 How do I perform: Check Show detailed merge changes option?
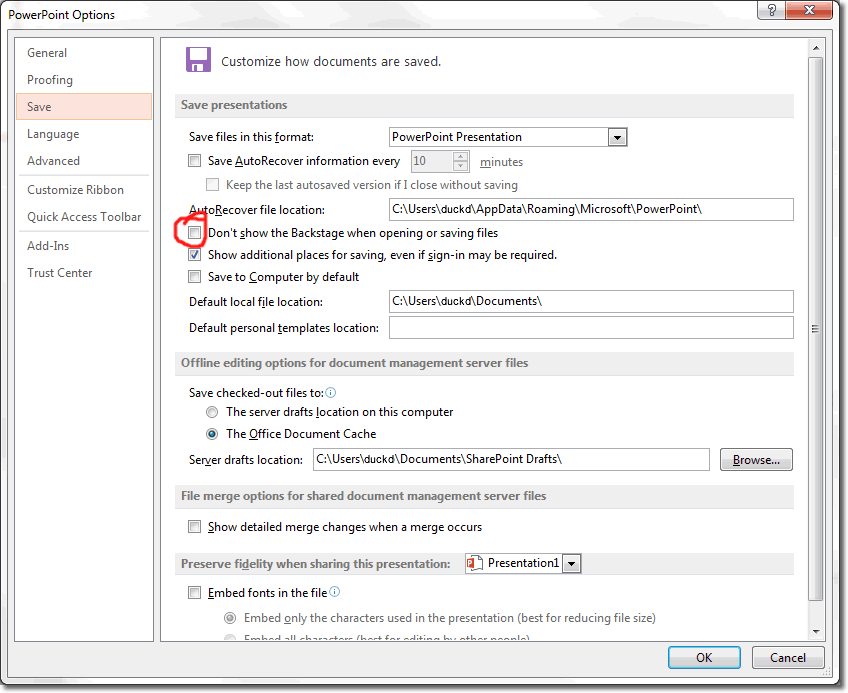pos(194,526)
